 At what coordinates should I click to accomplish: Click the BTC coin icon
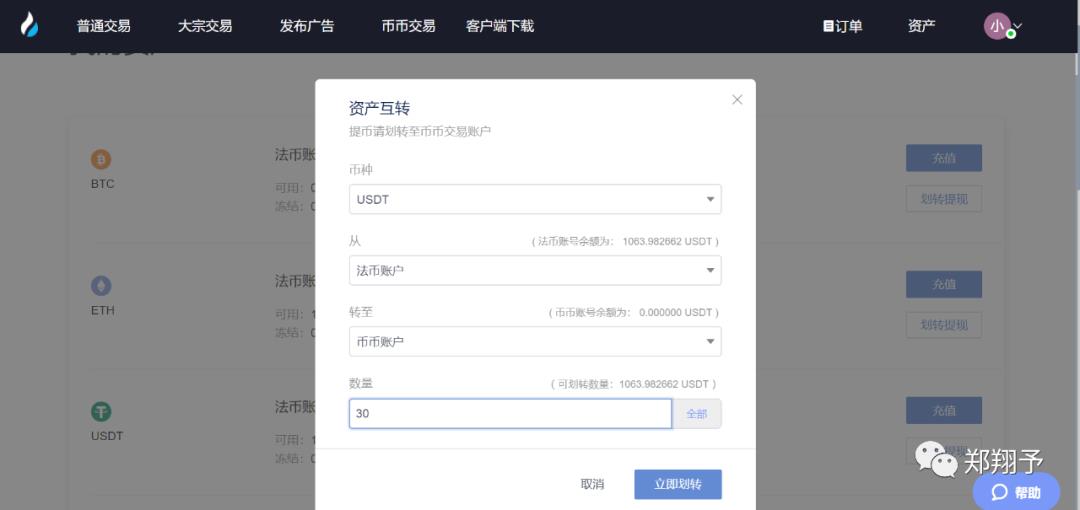pos(101,160)
